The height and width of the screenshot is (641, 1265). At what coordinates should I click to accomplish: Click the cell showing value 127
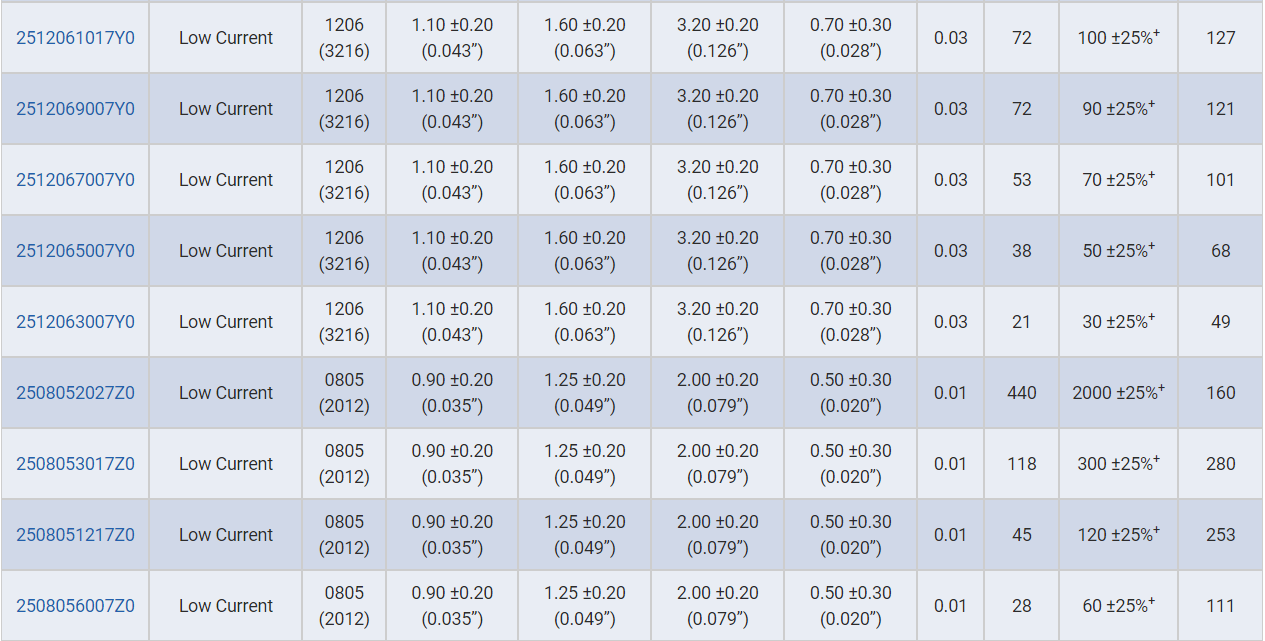(x=1220, y=38)
